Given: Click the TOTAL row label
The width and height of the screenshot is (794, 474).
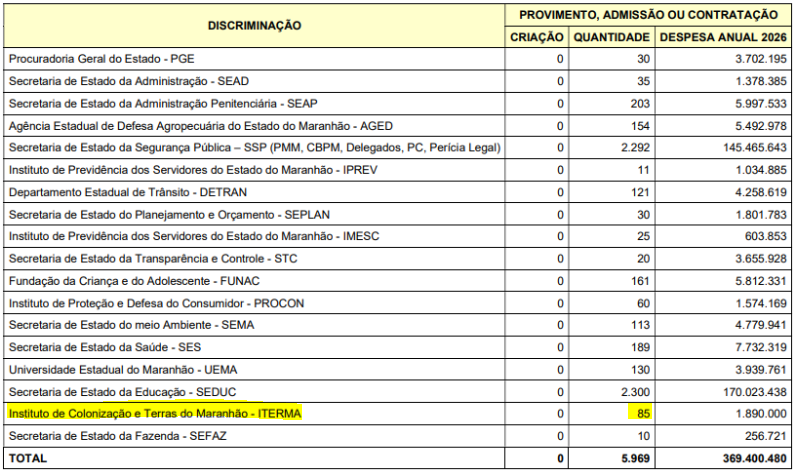Looking at the screenshot, I should 27,458.
